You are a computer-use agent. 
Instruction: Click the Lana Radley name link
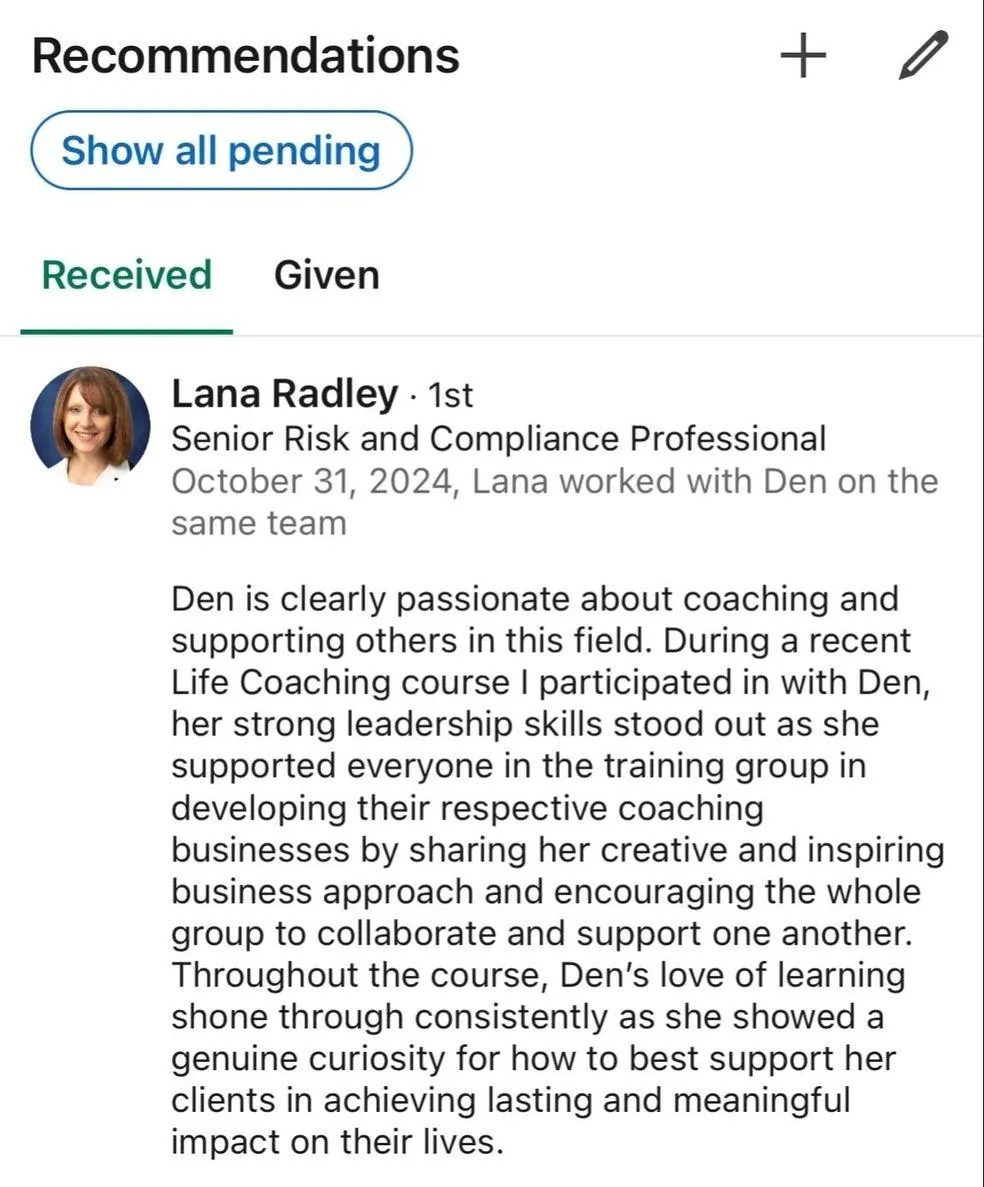pos(285,394)
